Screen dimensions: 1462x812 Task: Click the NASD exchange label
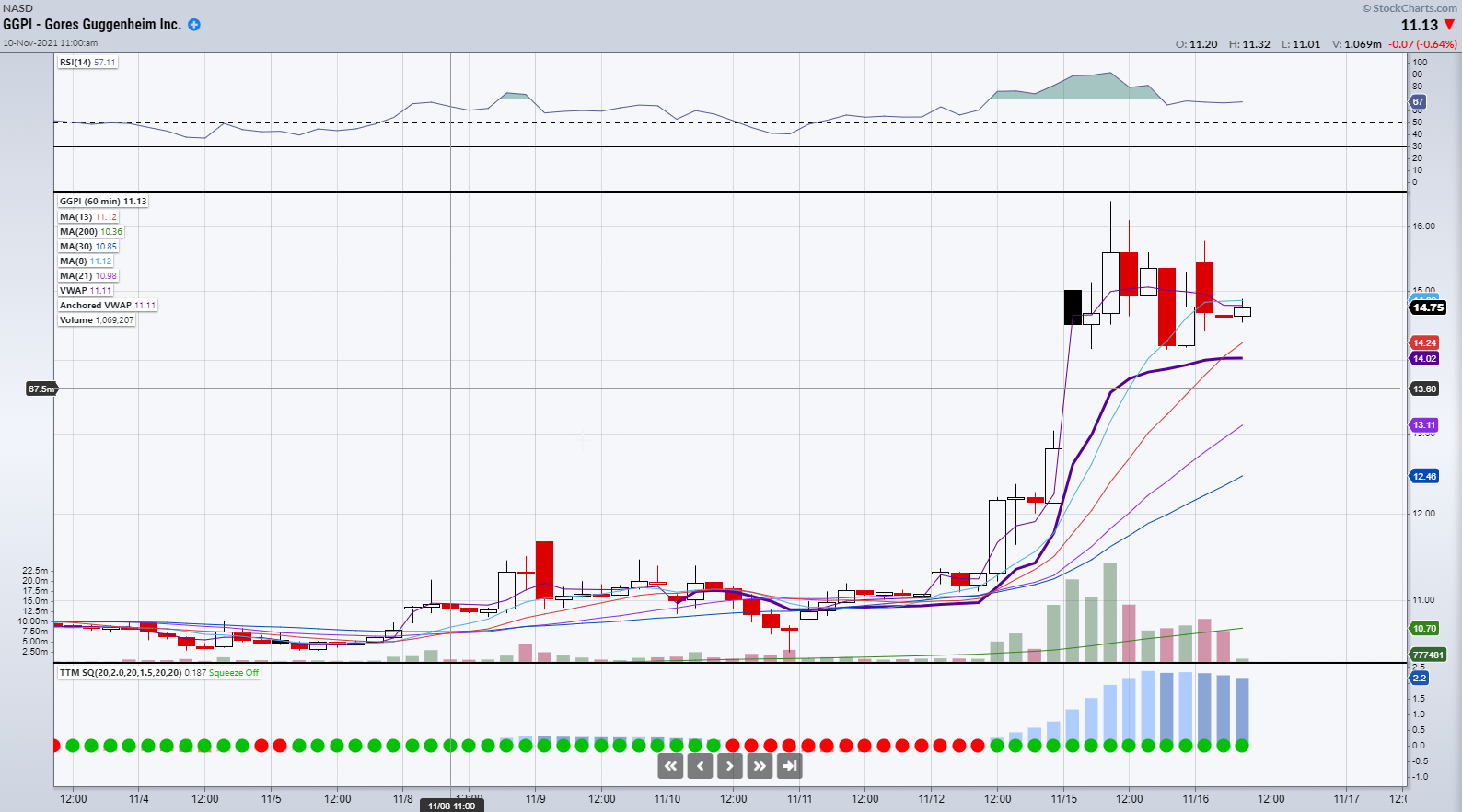tap(17, 8)
